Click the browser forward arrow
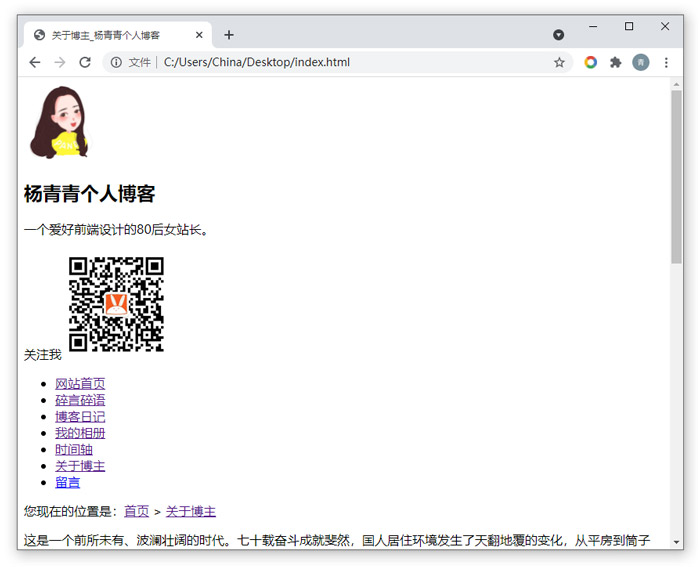 point(59,63)
